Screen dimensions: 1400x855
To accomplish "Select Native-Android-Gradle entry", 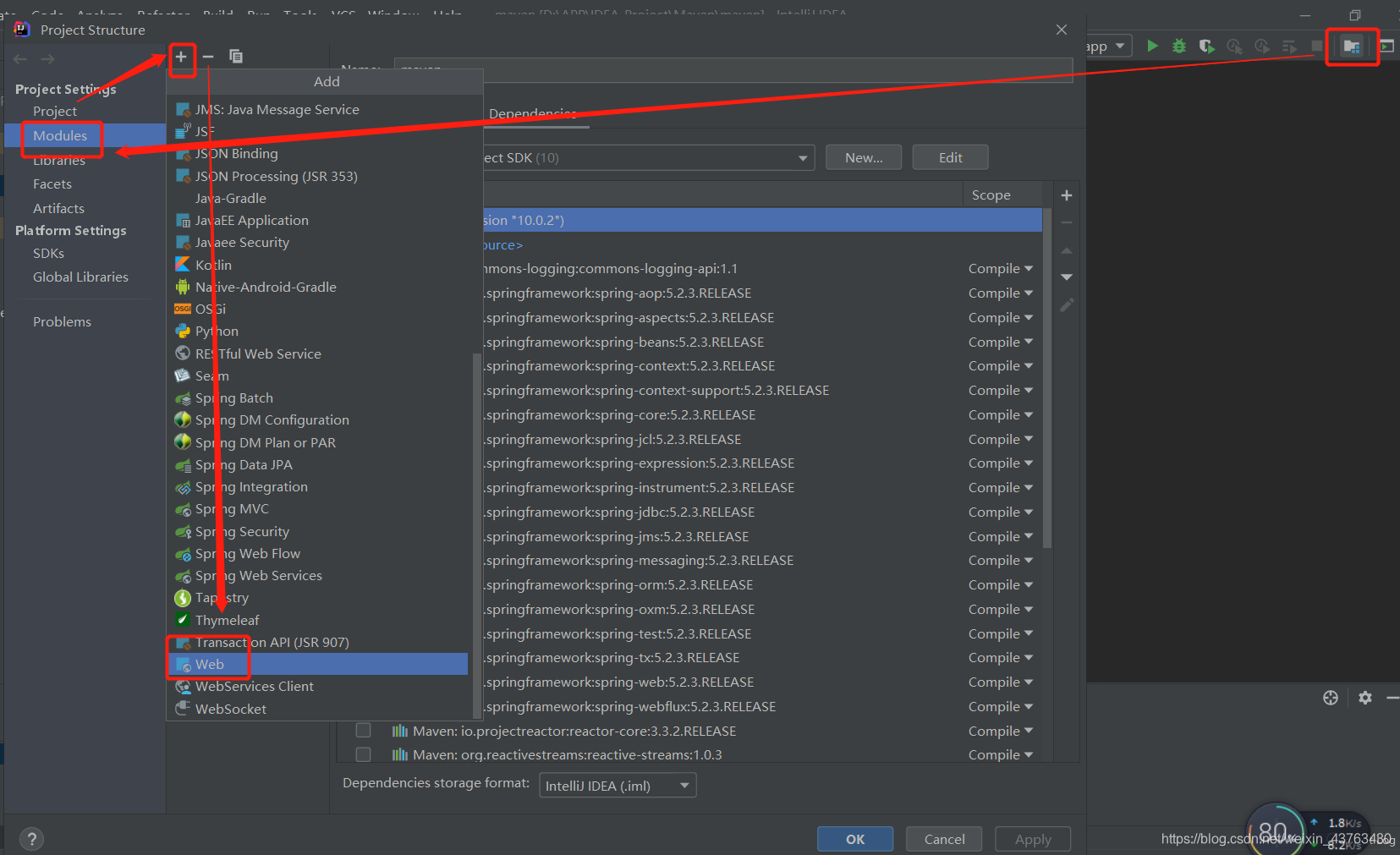I will coord(317,287).
